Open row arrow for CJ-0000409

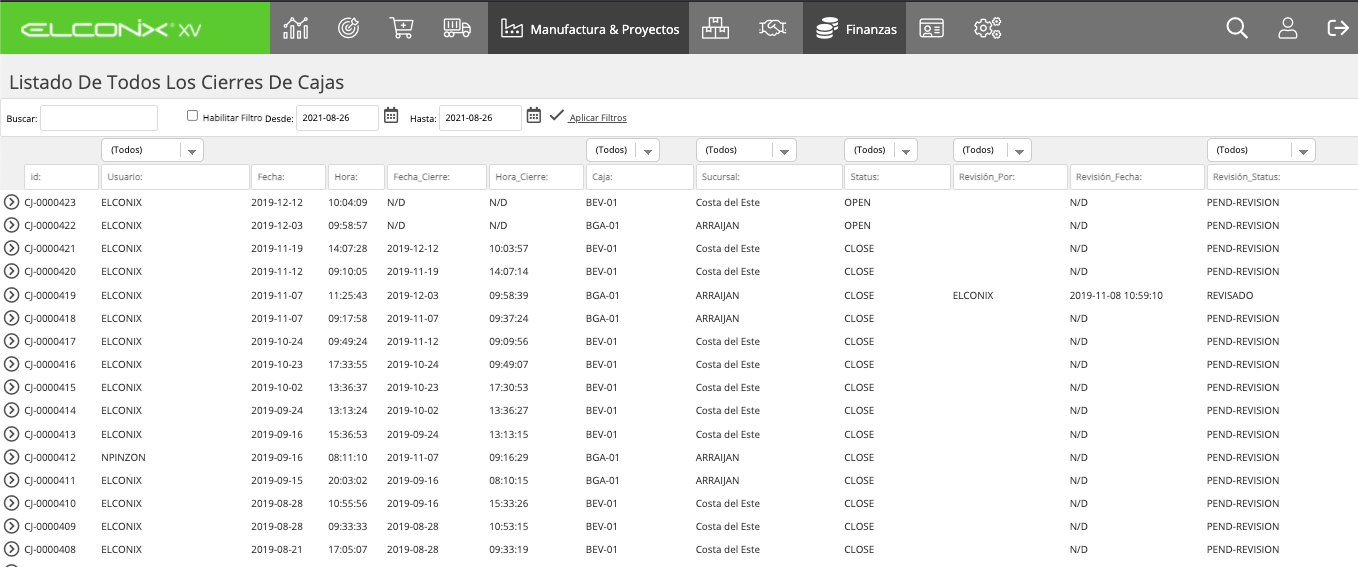click(x=12, y=526)
